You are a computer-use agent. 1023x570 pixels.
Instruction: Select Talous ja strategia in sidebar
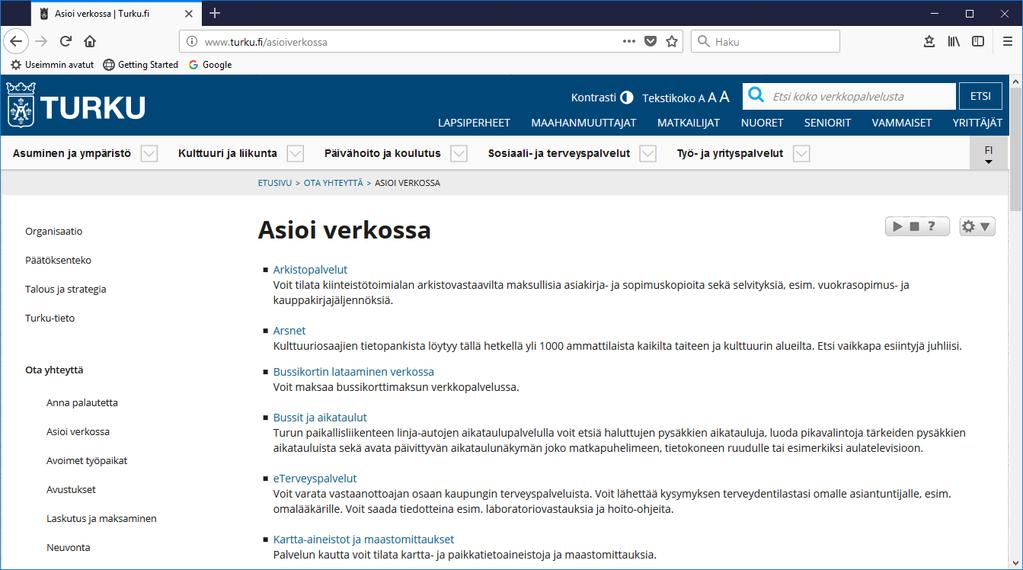tap(65, 289)
